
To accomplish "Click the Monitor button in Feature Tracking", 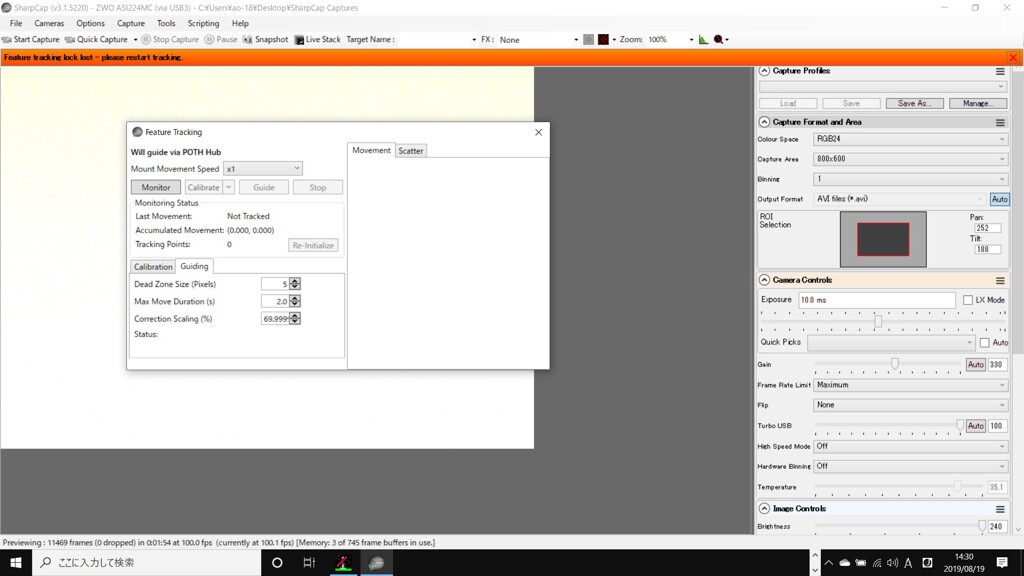I will pos(156,187).
